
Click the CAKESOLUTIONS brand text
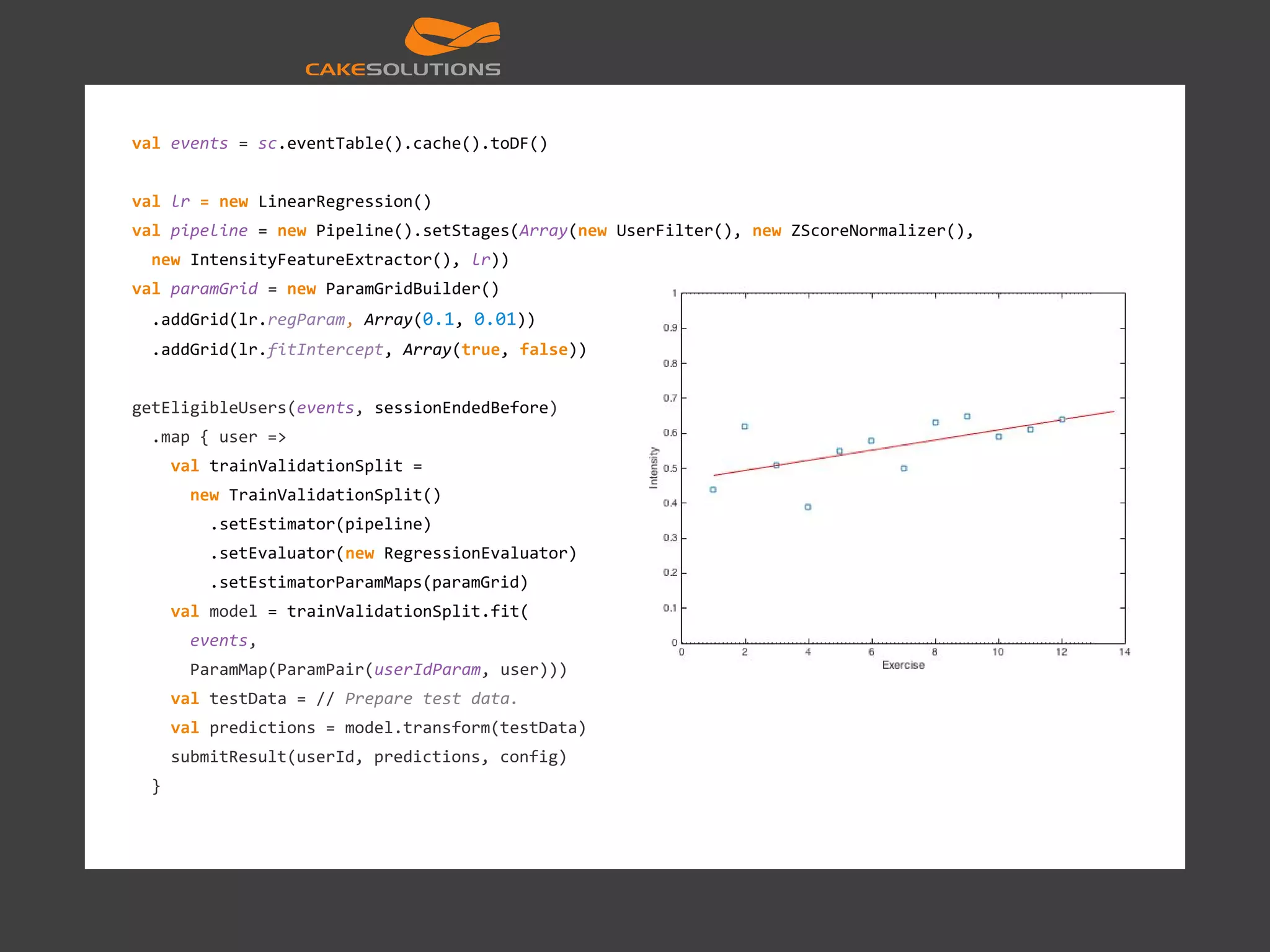click(x=402, y=69)
